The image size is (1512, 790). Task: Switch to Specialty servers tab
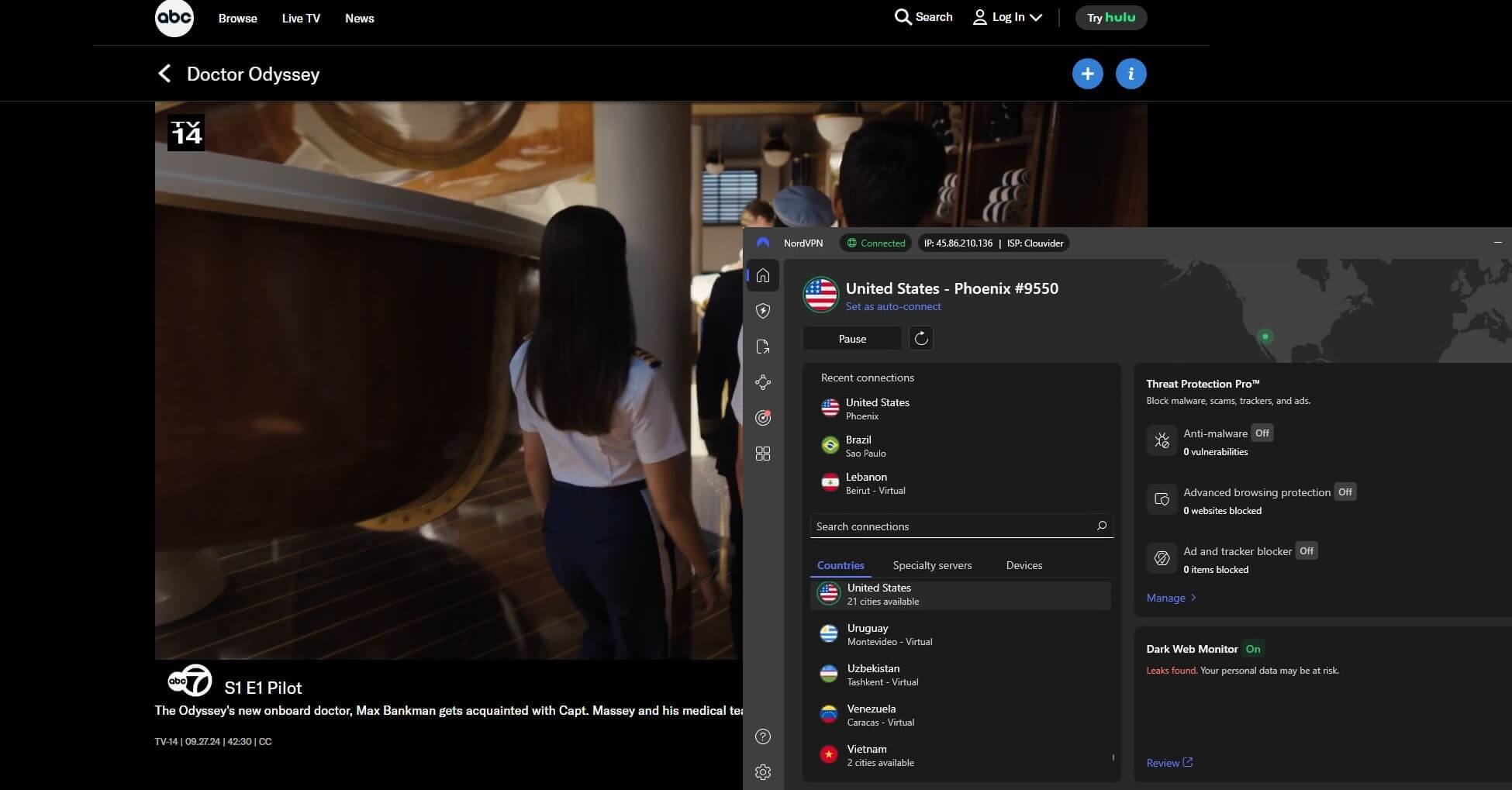click(932, 565)
